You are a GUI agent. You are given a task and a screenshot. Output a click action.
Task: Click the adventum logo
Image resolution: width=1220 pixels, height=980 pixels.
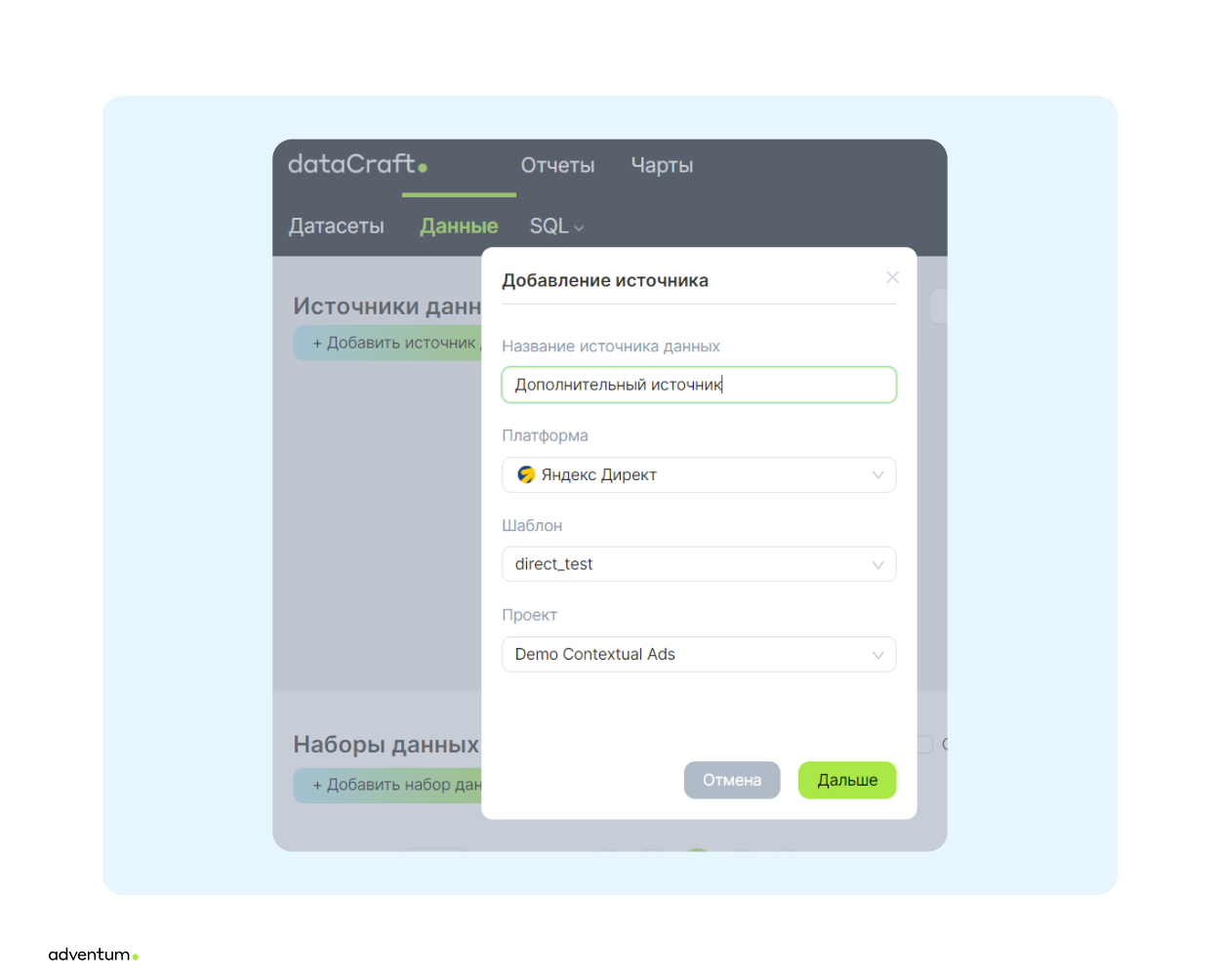click(x=93, y=955)
